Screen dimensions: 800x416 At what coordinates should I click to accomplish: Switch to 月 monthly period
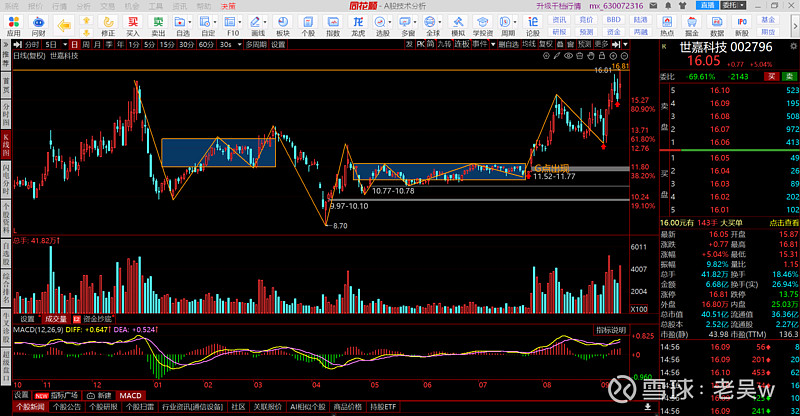click(x=97, y=44)
